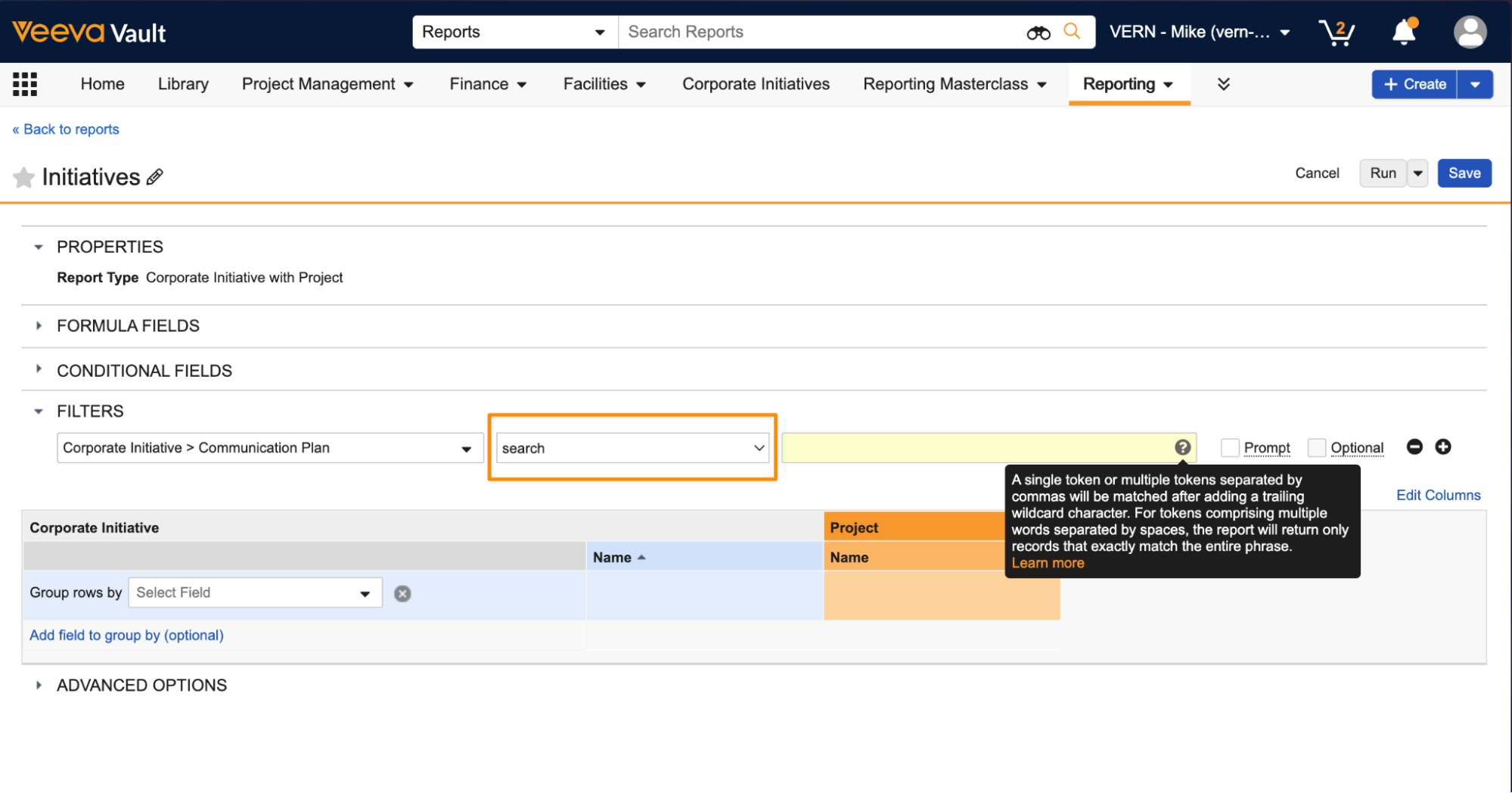
Task: Save the report
Action: pos(1464,173)
